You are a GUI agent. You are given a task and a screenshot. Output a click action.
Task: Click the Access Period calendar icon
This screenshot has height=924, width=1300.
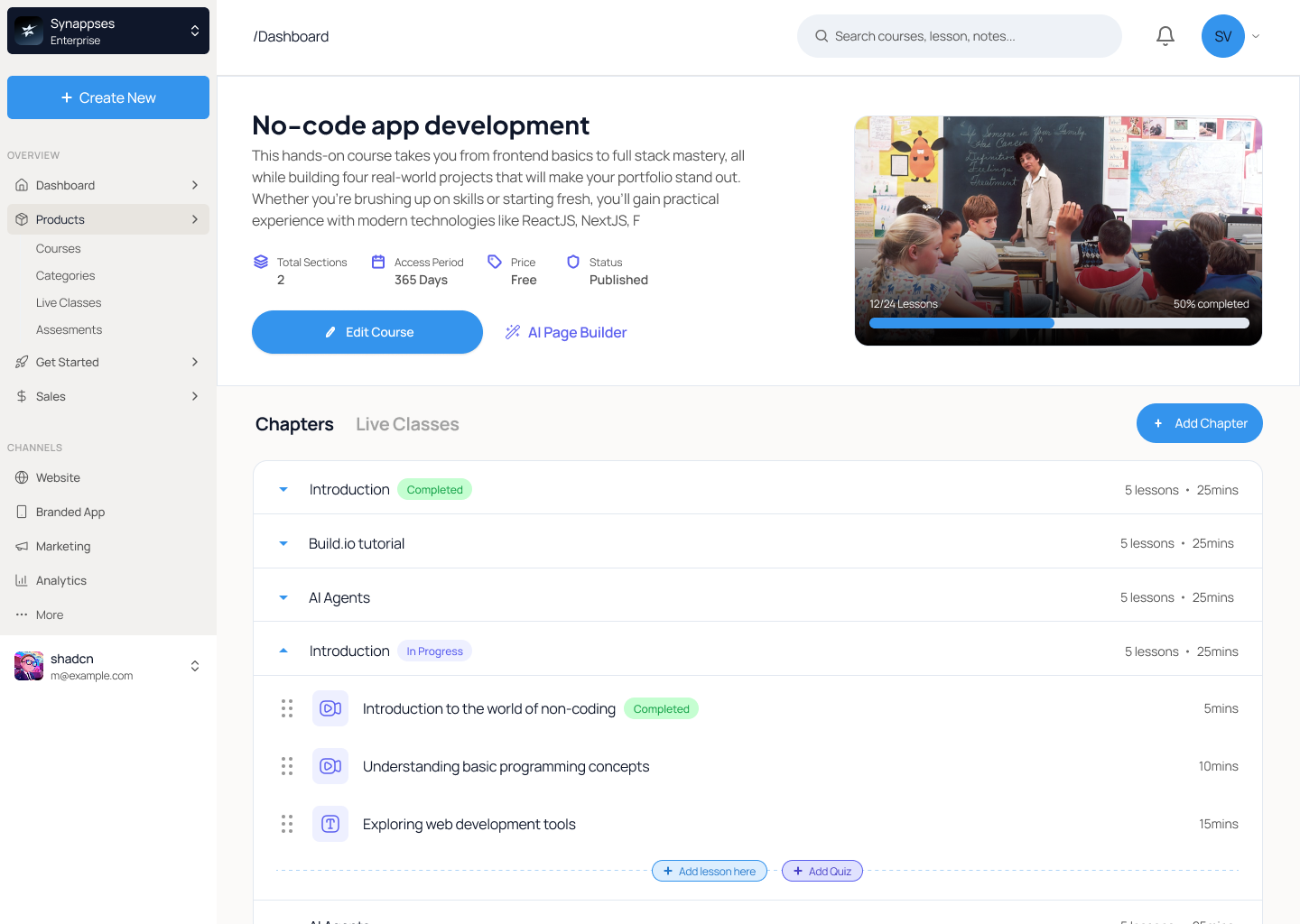pos(378,262)
